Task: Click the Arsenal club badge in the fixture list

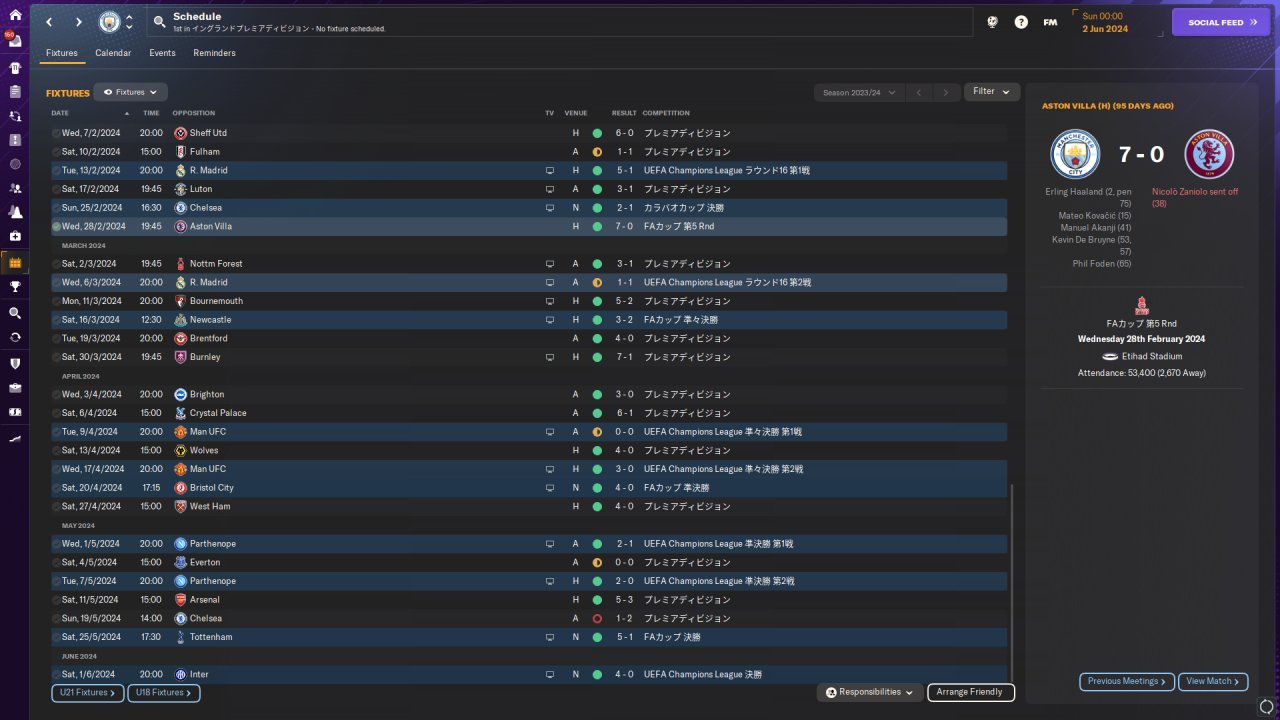Action: pyautogui.click(x=180, y=600)
